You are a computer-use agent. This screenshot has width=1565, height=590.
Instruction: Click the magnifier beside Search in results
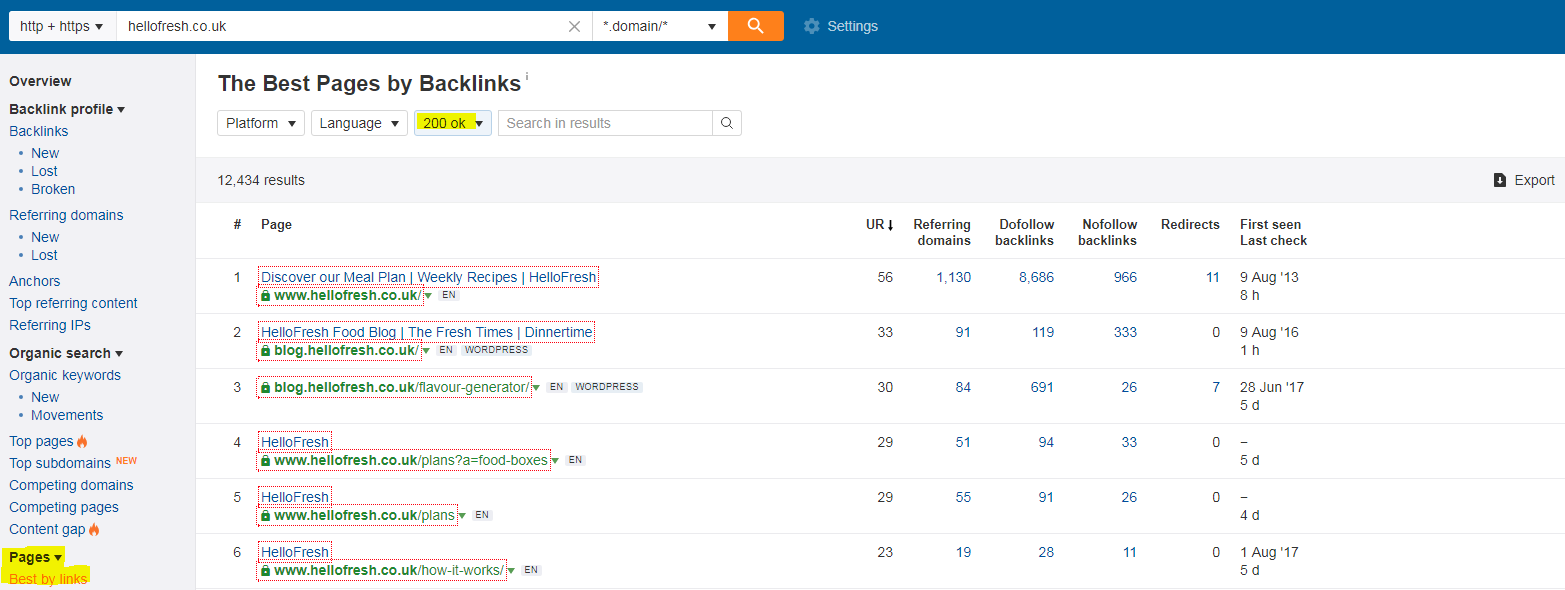[x=727, y=123]
